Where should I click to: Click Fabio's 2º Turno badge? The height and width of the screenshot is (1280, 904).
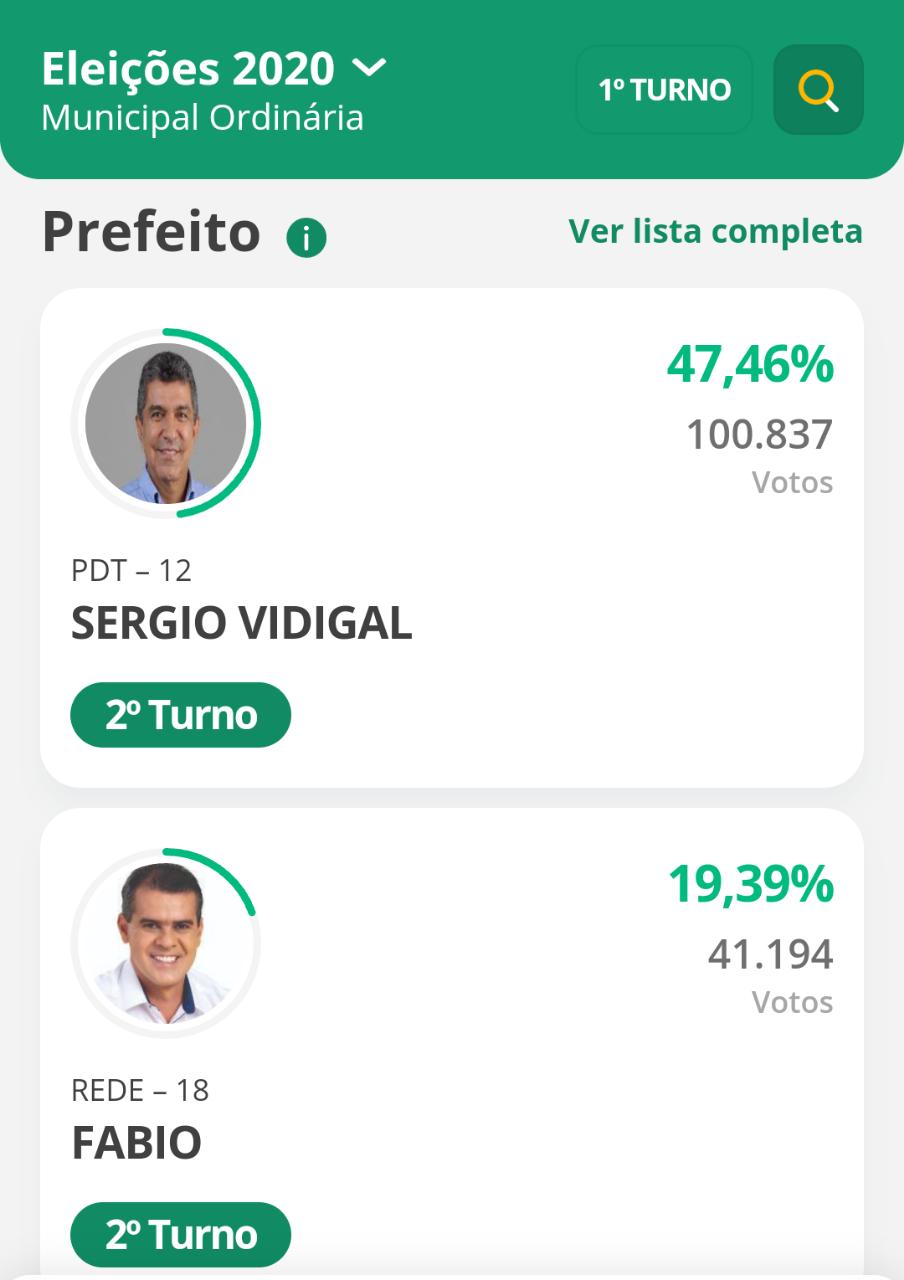[181, 1235]
